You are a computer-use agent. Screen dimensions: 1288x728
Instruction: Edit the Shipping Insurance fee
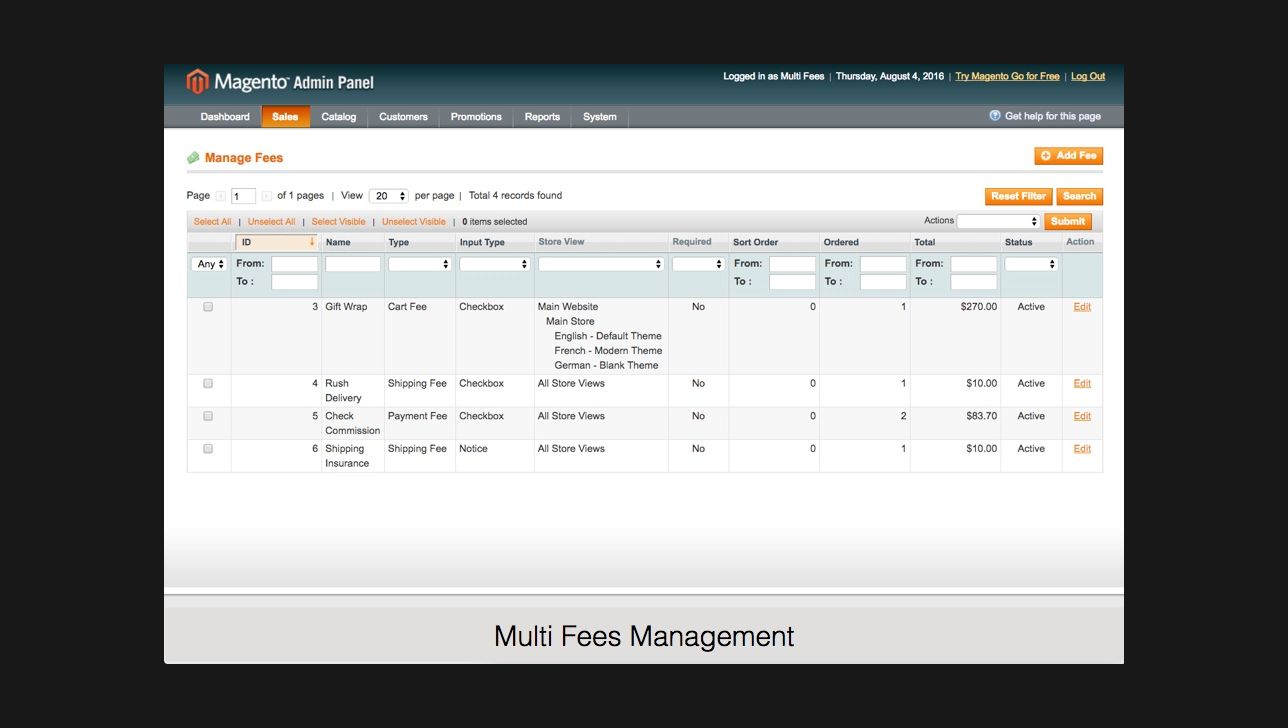pyautogui.click(x=1082, y=449)
